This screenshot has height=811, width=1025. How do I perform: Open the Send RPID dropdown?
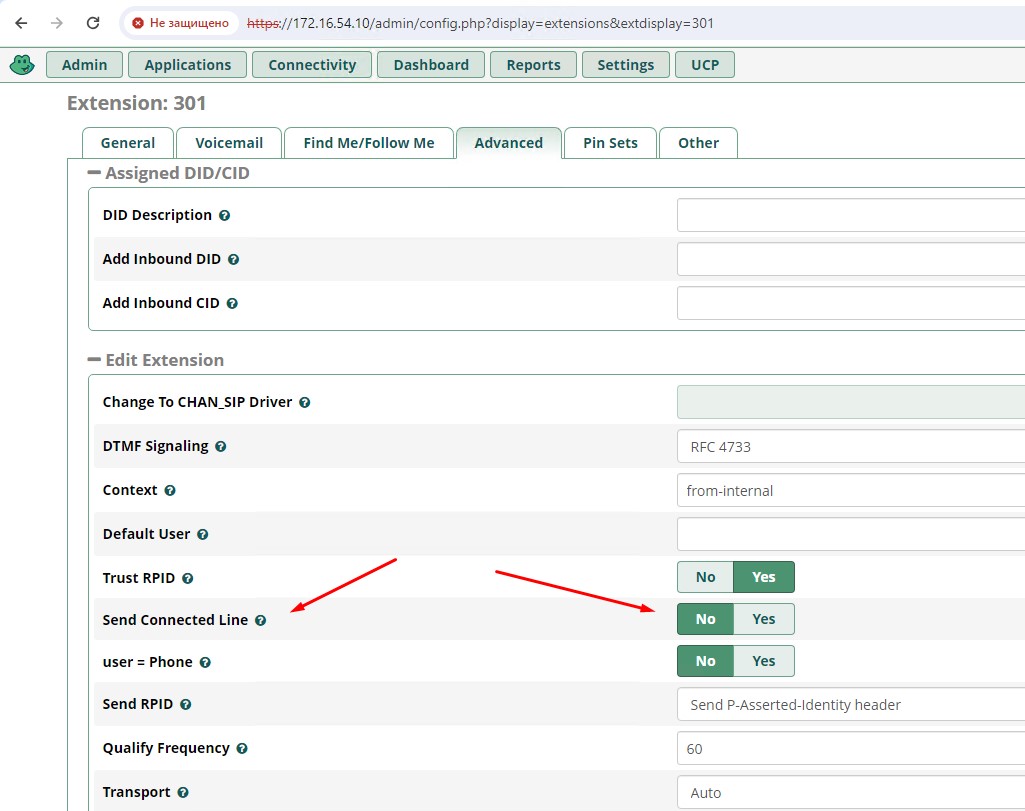pyautogui.click(x=850, y=705)
